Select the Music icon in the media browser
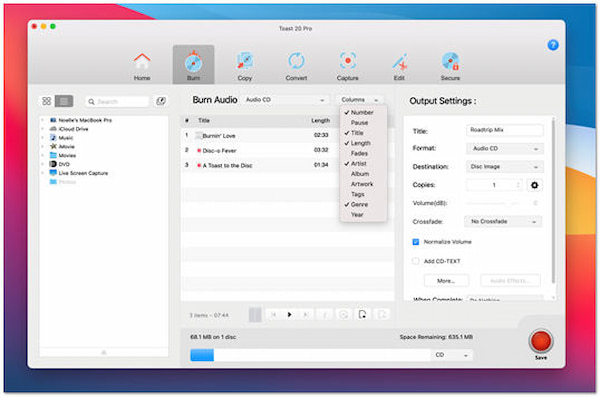The image size is (600, 397). pyautogui.click(x=53, y=137)
